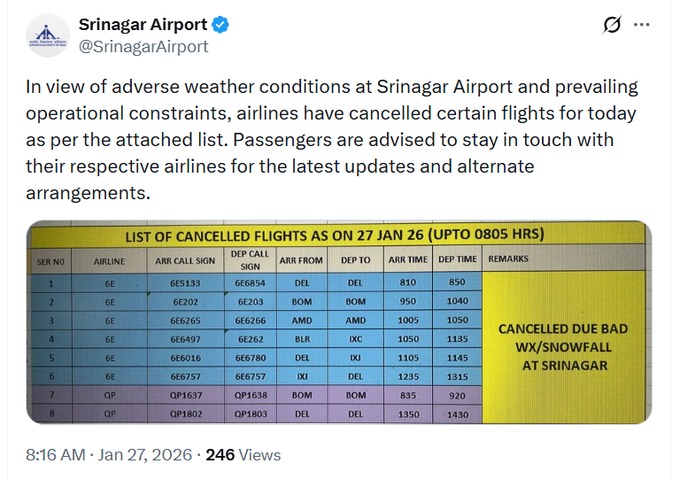
Task: Click the 6E5133 call sign cell
Action: [184, 283]
